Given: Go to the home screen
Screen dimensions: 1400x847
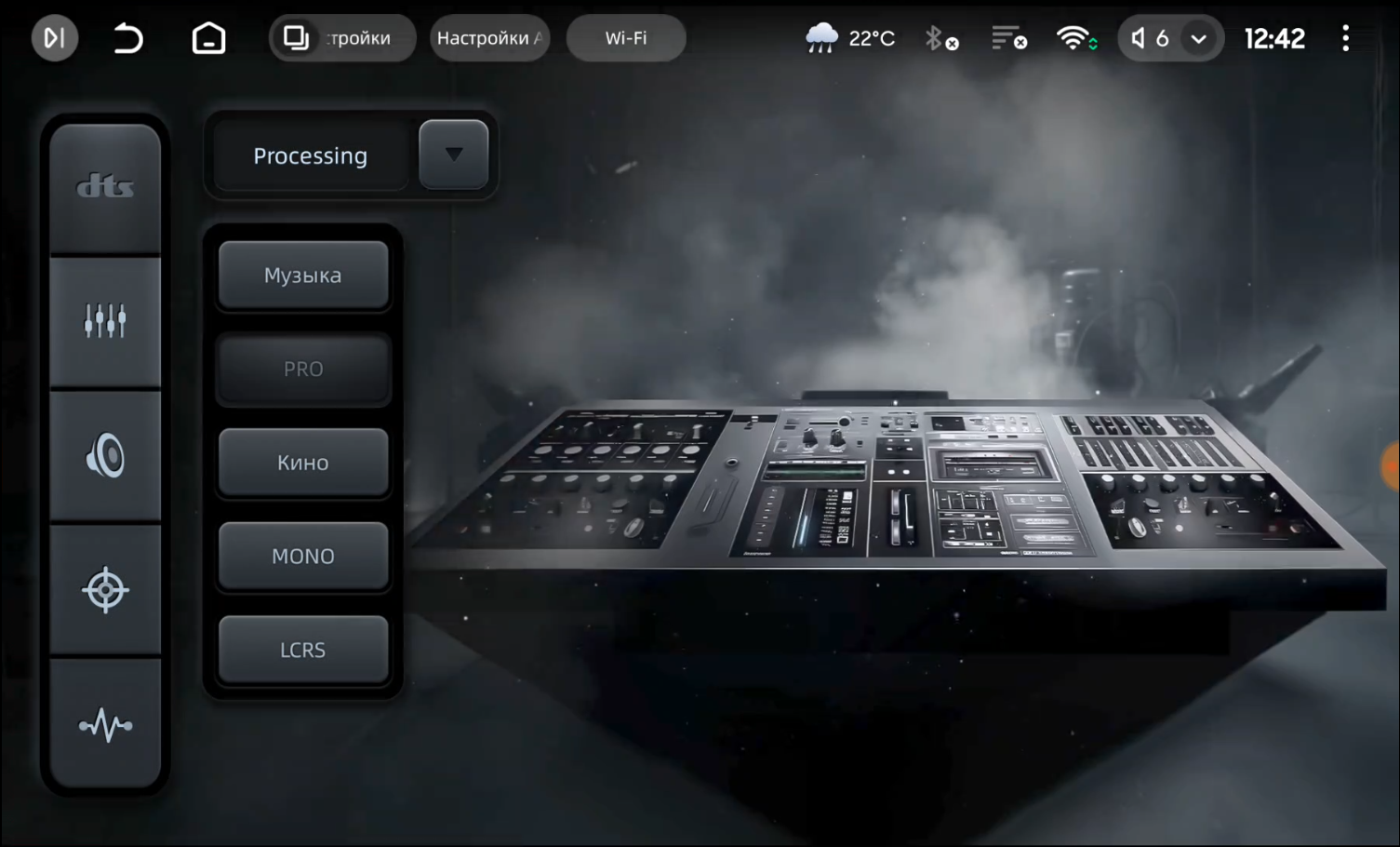Looking at the screenshot, I should pyautogui.click(x=208, y=38).
